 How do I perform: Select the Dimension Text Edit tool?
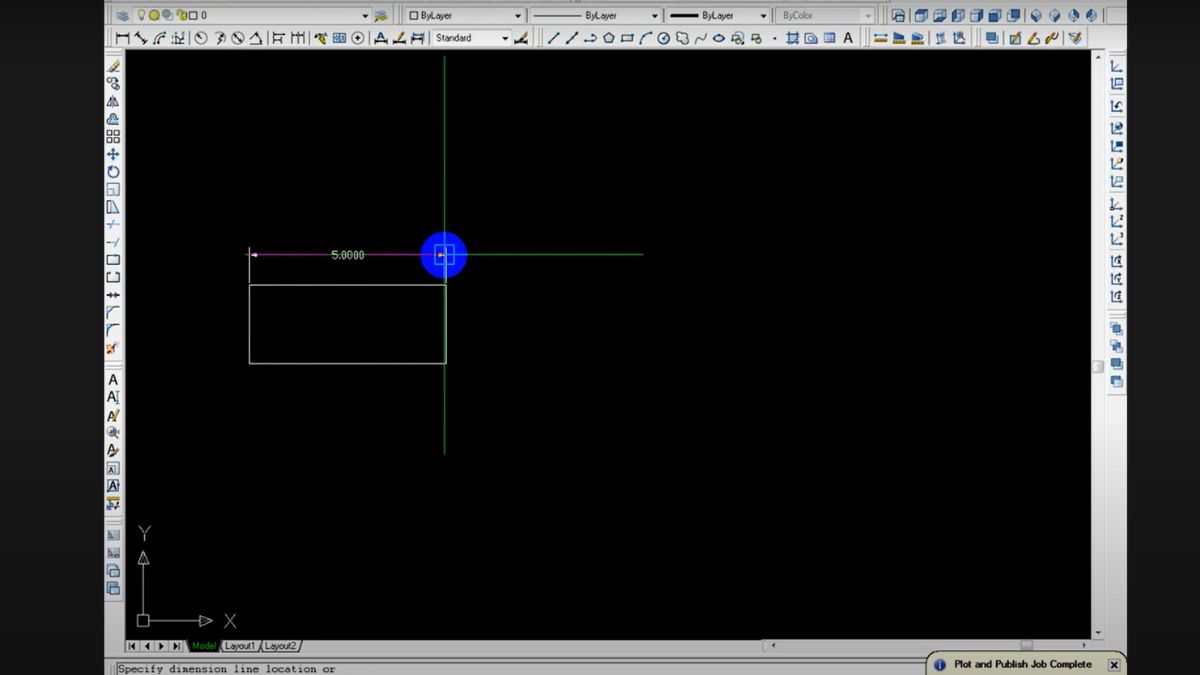(398, 38)
